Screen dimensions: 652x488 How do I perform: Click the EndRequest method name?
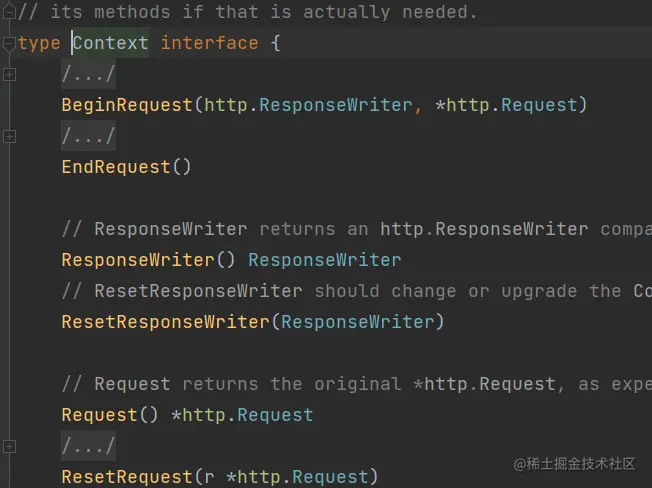116,167
